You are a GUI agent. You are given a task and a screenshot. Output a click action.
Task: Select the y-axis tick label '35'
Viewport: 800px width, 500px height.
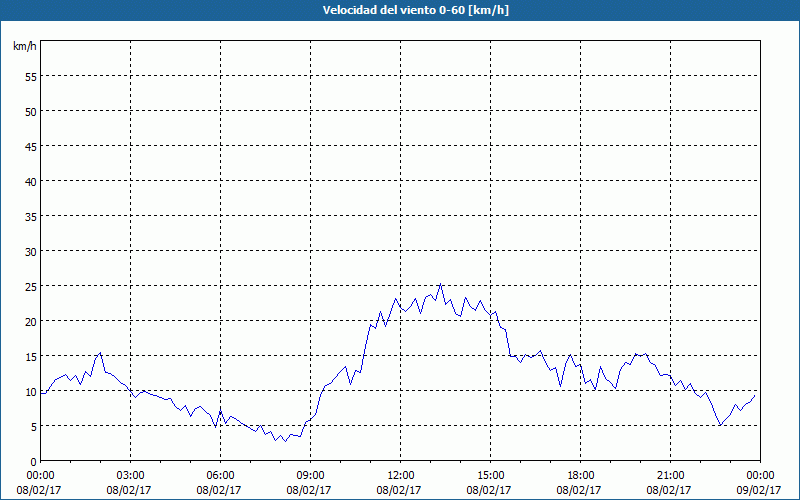click(x=31, y=216)
